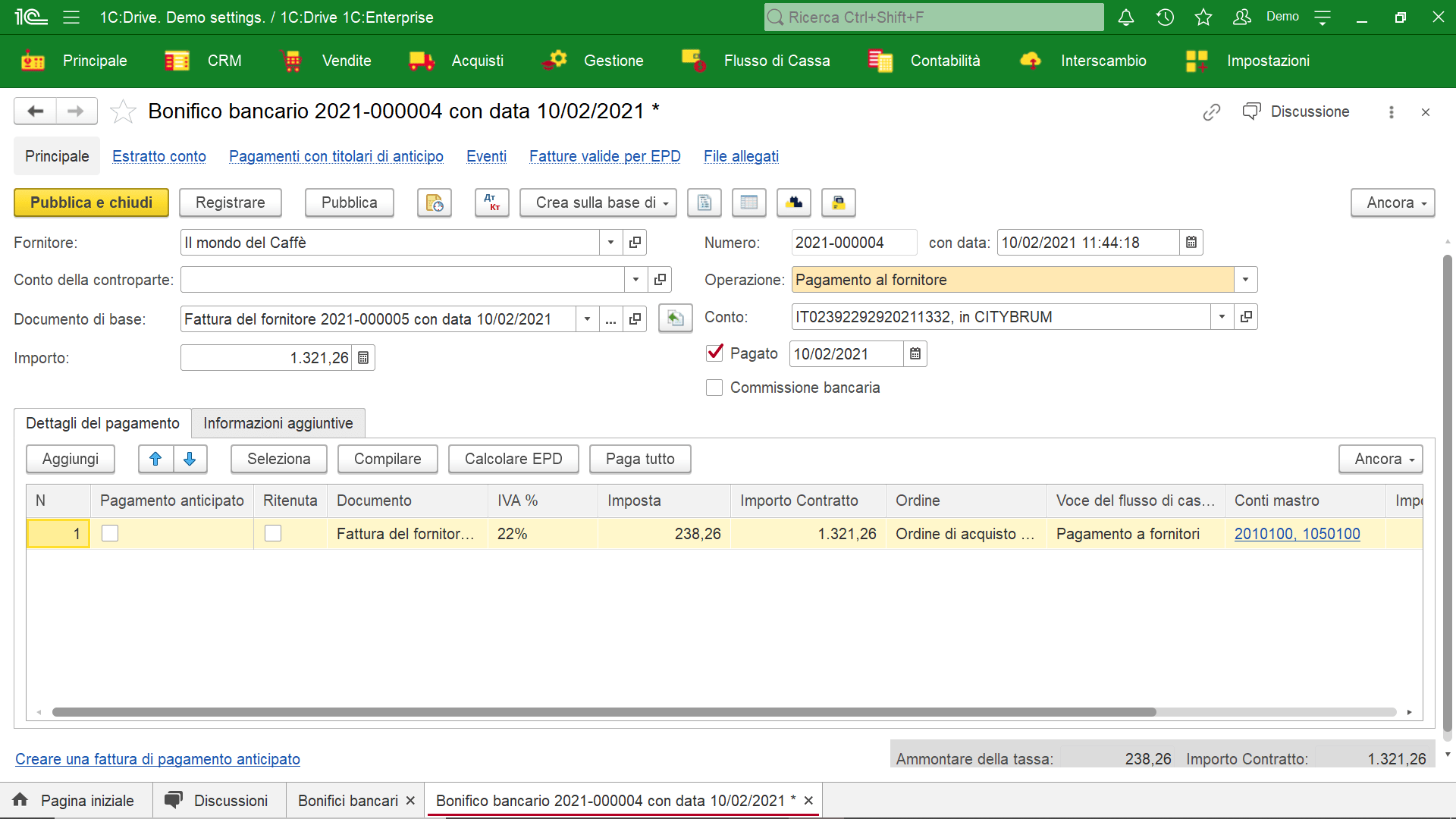Click the document schedule icon in toolbar
This screenshot has height=819, width=1456.
click(x=435, y=202)
